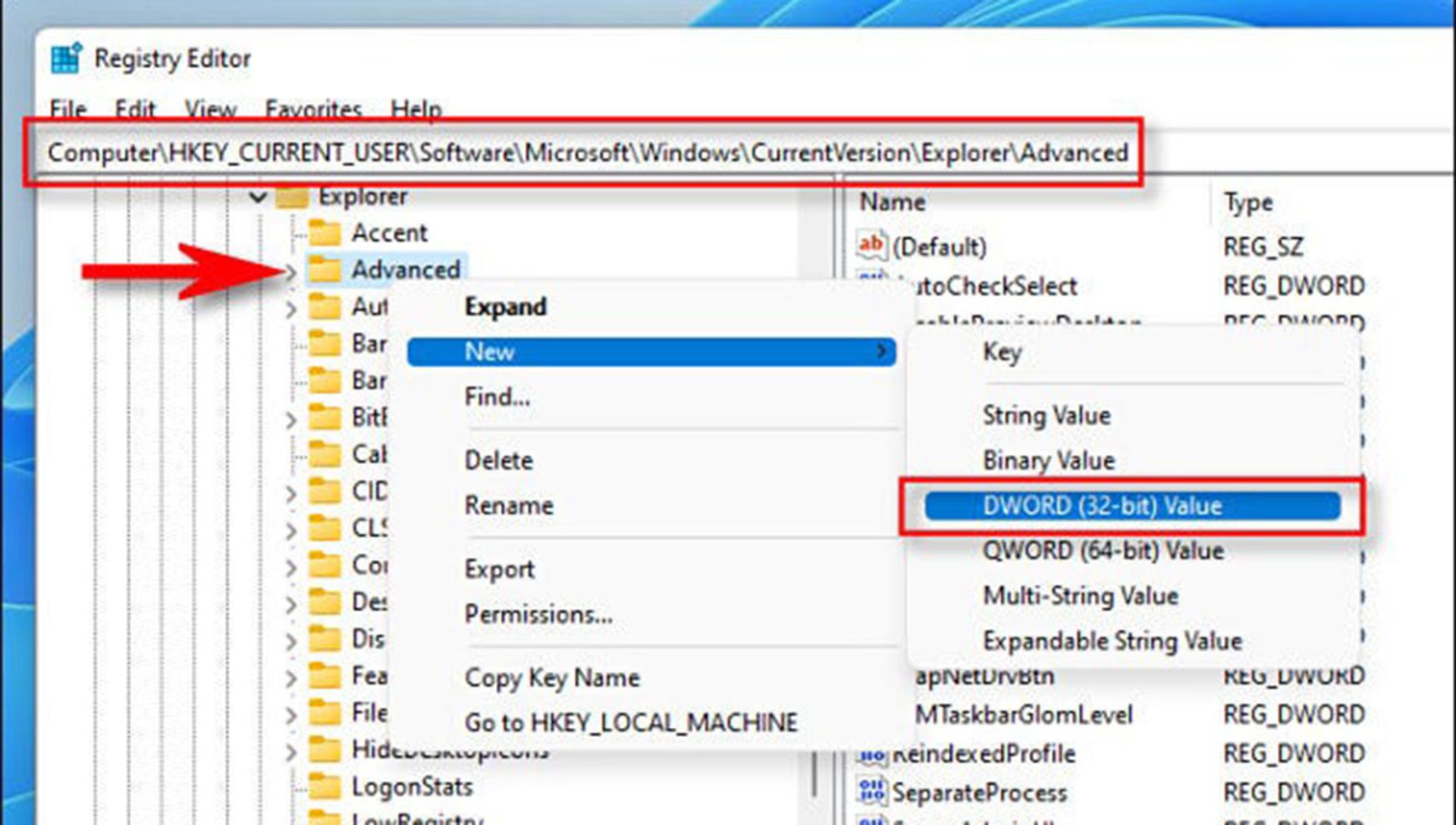This screenshot has width=1456, height=825.
Task: Select the Accent key folder icon
Action: click(325, 232)
